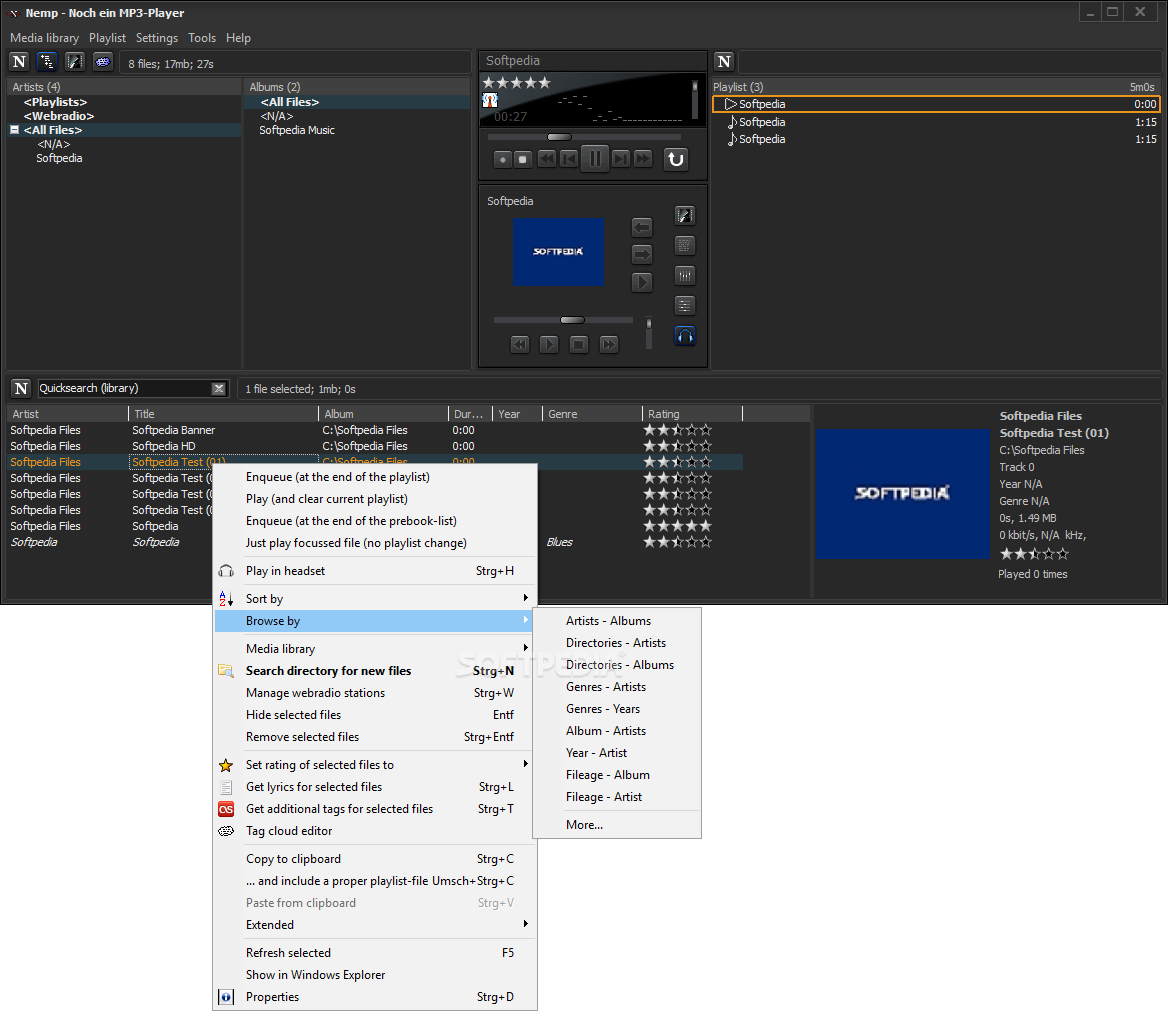Pause the main player
1168x1011 pixels.
coord(594,159)
